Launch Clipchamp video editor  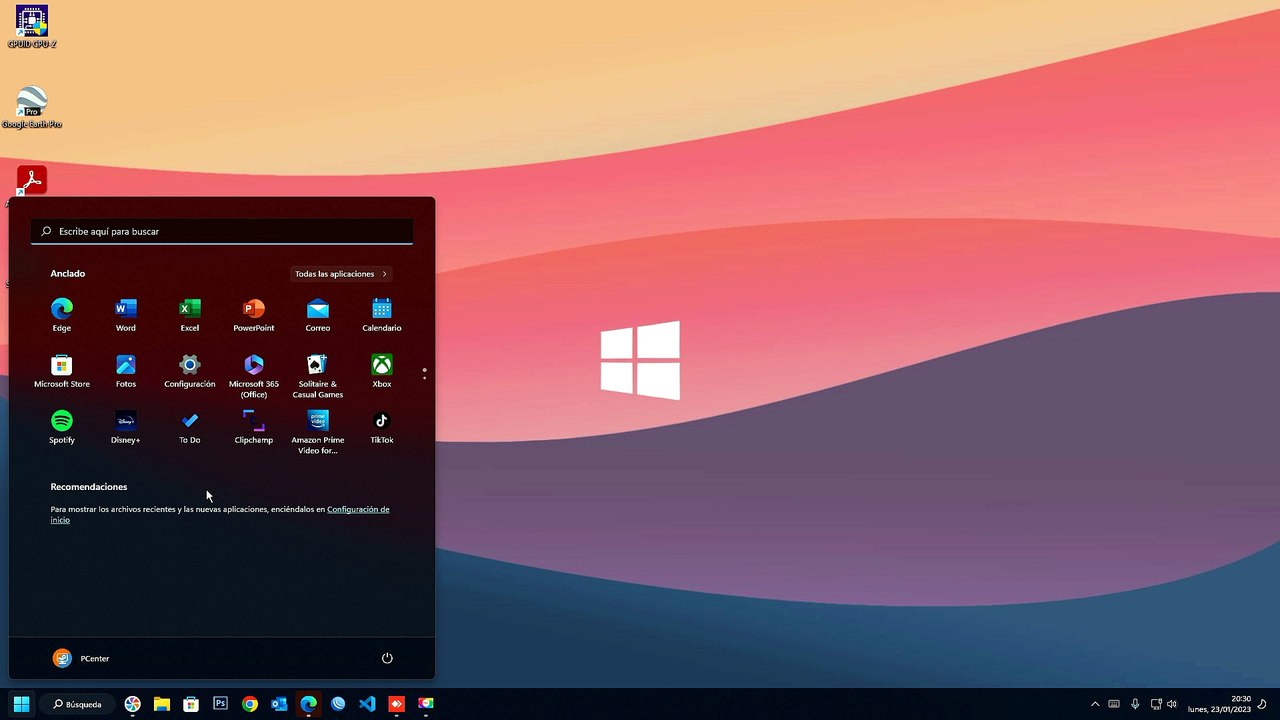(x=254, y=426)
